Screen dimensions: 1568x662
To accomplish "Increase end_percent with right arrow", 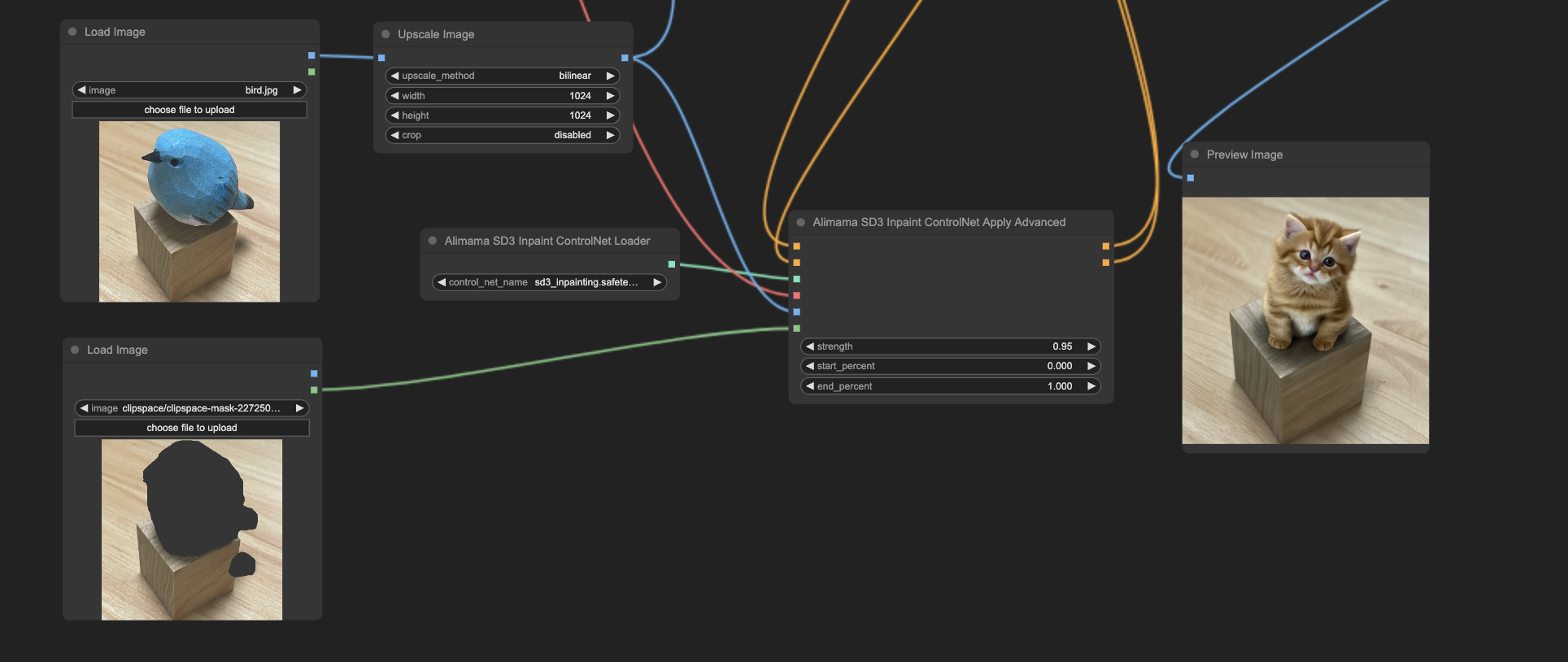I will click(1091, 386).
